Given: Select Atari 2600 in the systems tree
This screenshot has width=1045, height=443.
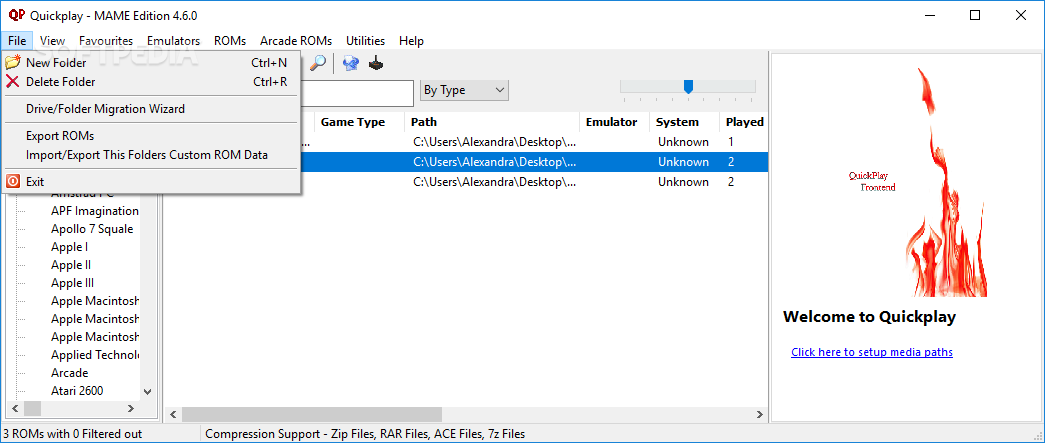Looking at the screenshot, I should [x=77, y=391].
